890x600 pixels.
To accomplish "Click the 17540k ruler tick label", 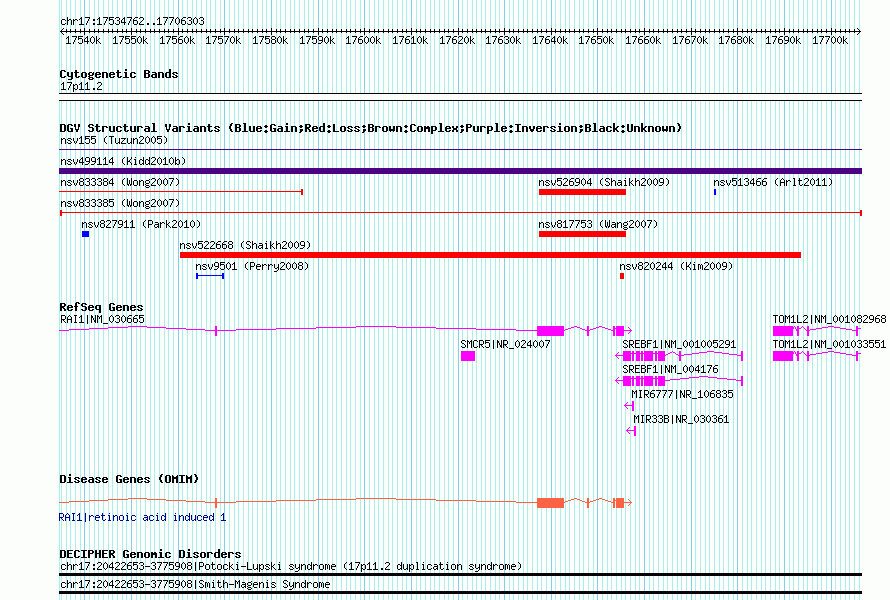I will pyautogui.click(x=83, y=40).
